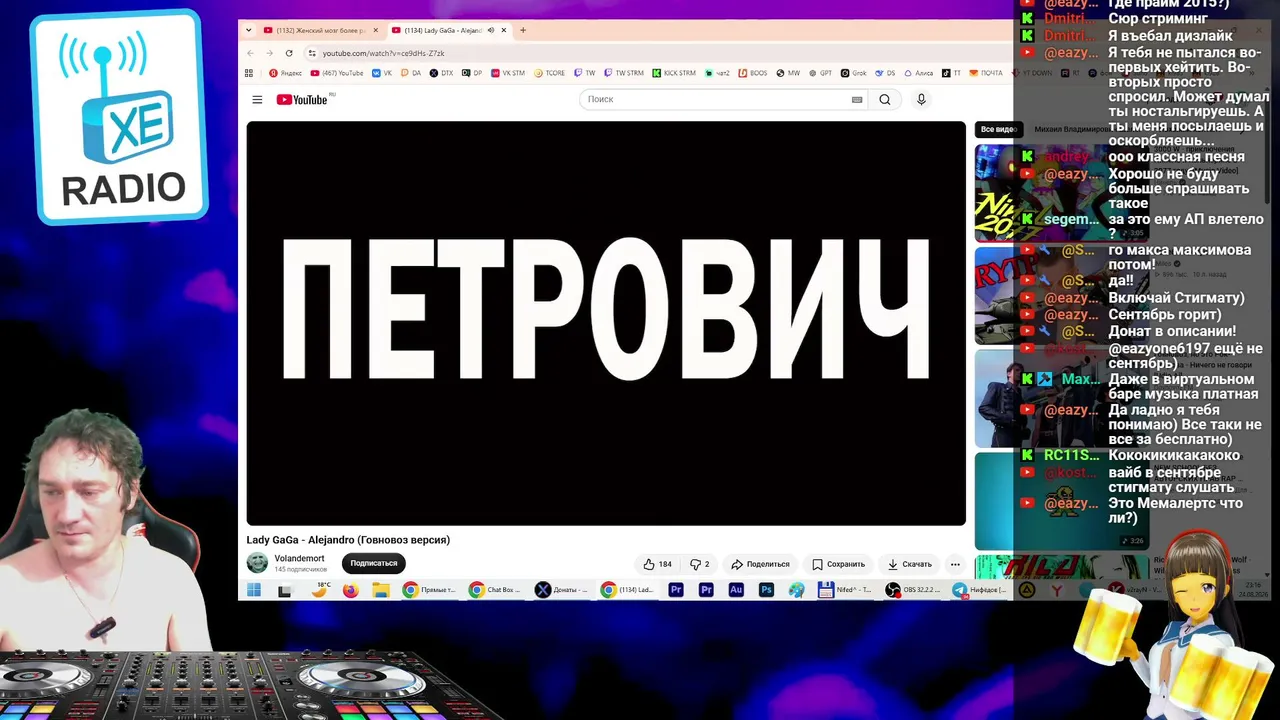
Task: Open the Windows Start menu
Action: [254, 590]
